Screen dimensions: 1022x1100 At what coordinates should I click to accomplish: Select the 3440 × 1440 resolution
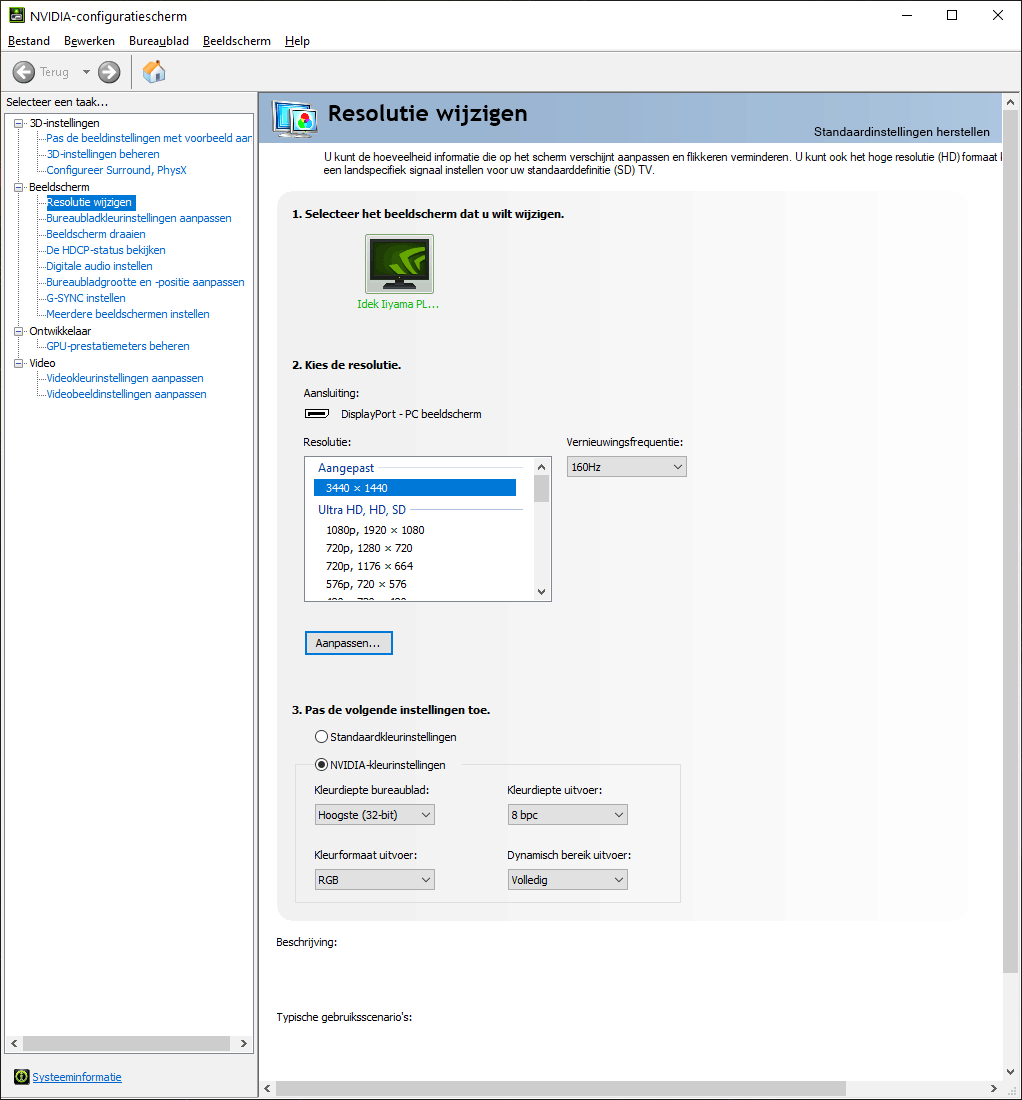coord(415,488)
